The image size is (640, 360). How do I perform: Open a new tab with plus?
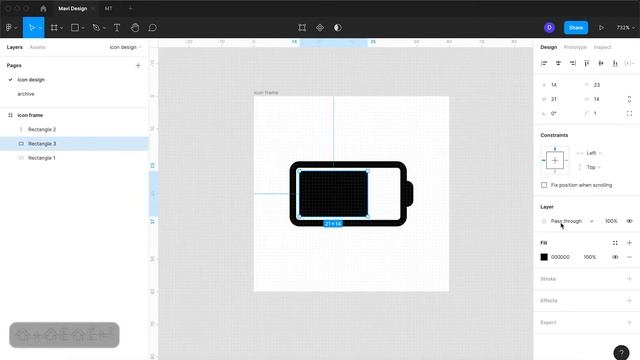pyautogui.click(x=130, y=9)
